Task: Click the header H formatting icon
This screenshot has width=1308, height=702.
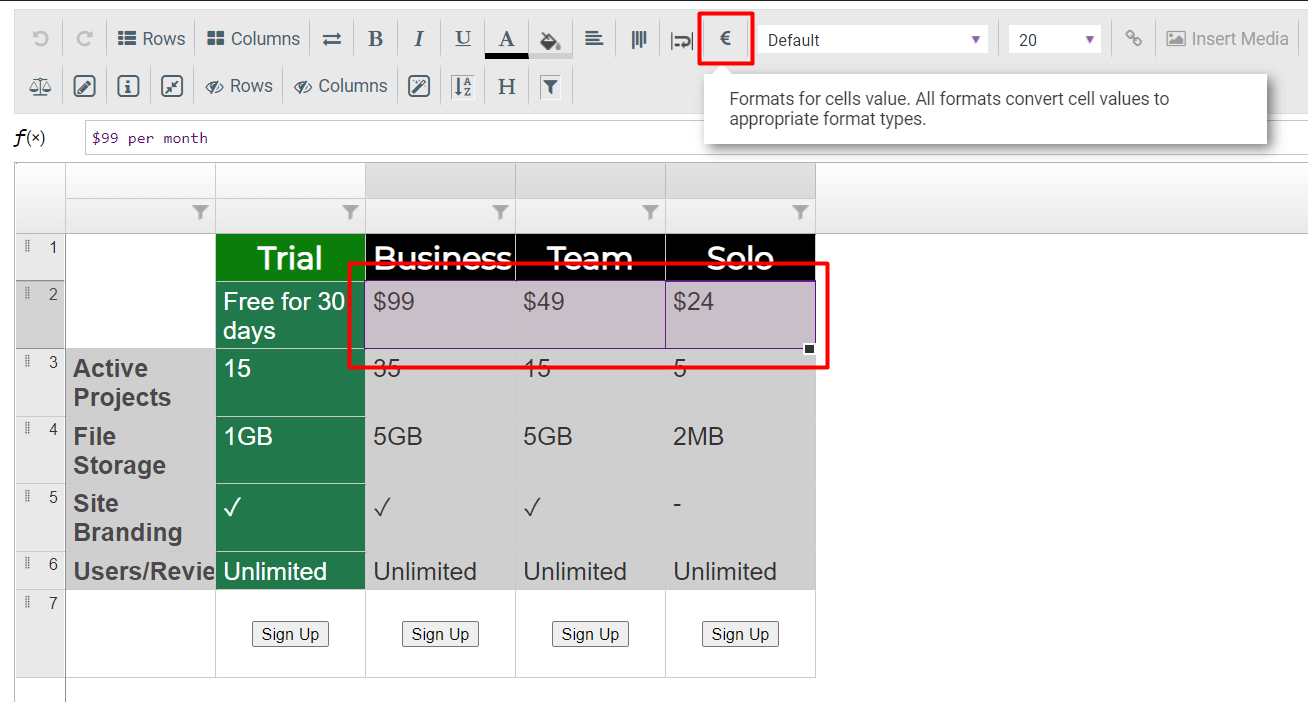Action: 506,86
